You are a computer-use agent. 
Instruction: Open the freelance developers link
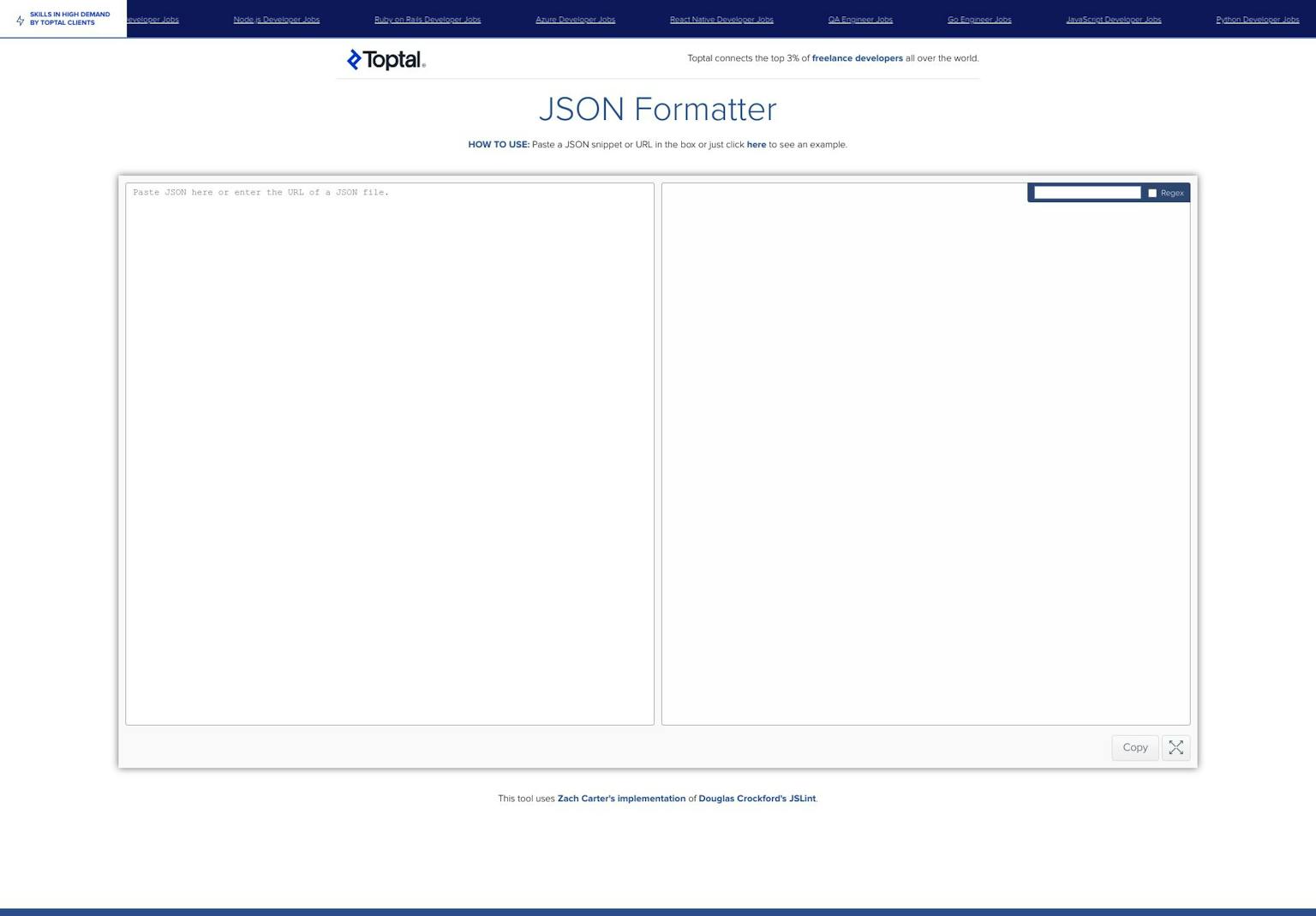tap(857, 58)
